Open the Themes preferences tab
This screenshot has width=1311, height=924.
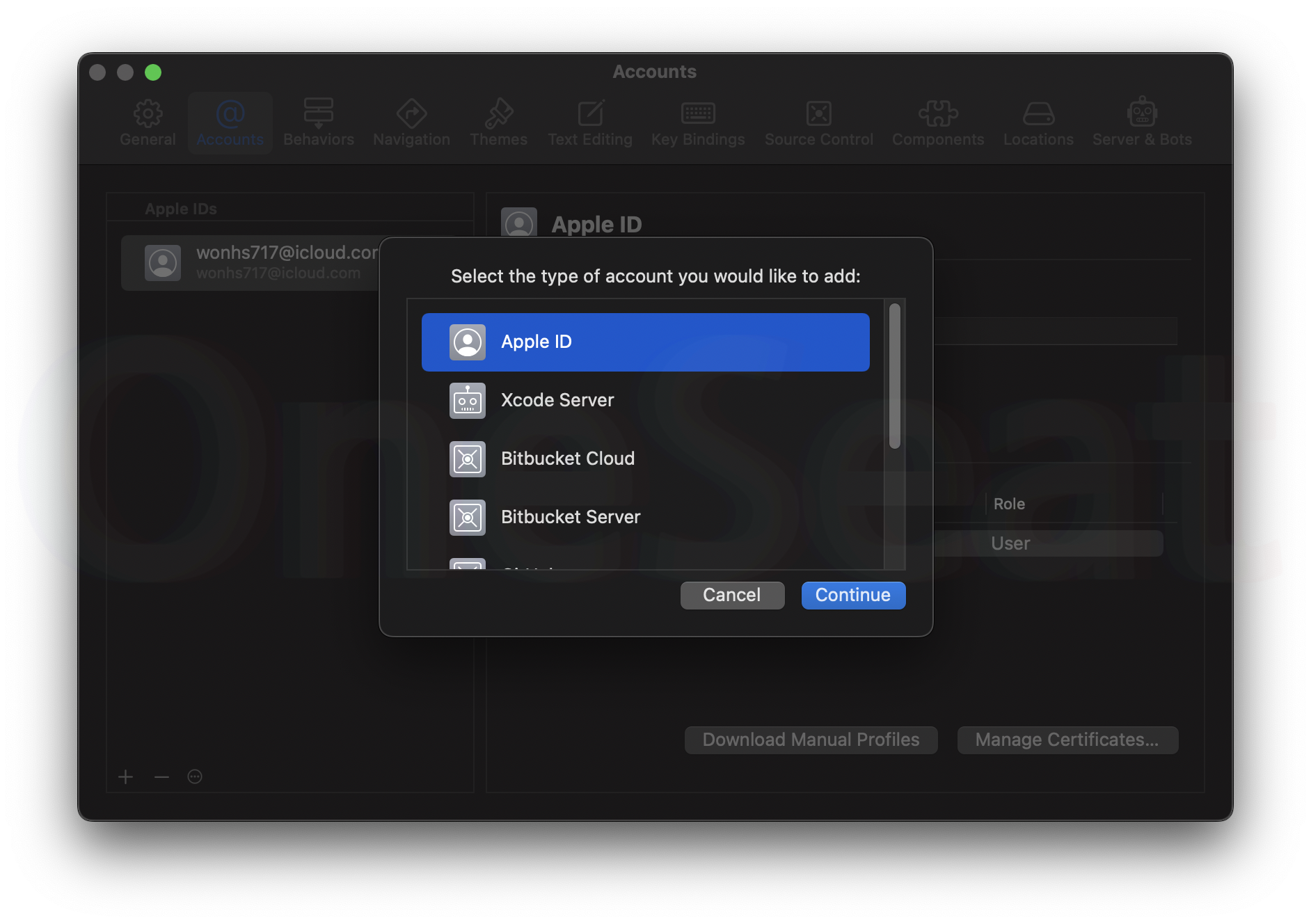pos(499,123)
